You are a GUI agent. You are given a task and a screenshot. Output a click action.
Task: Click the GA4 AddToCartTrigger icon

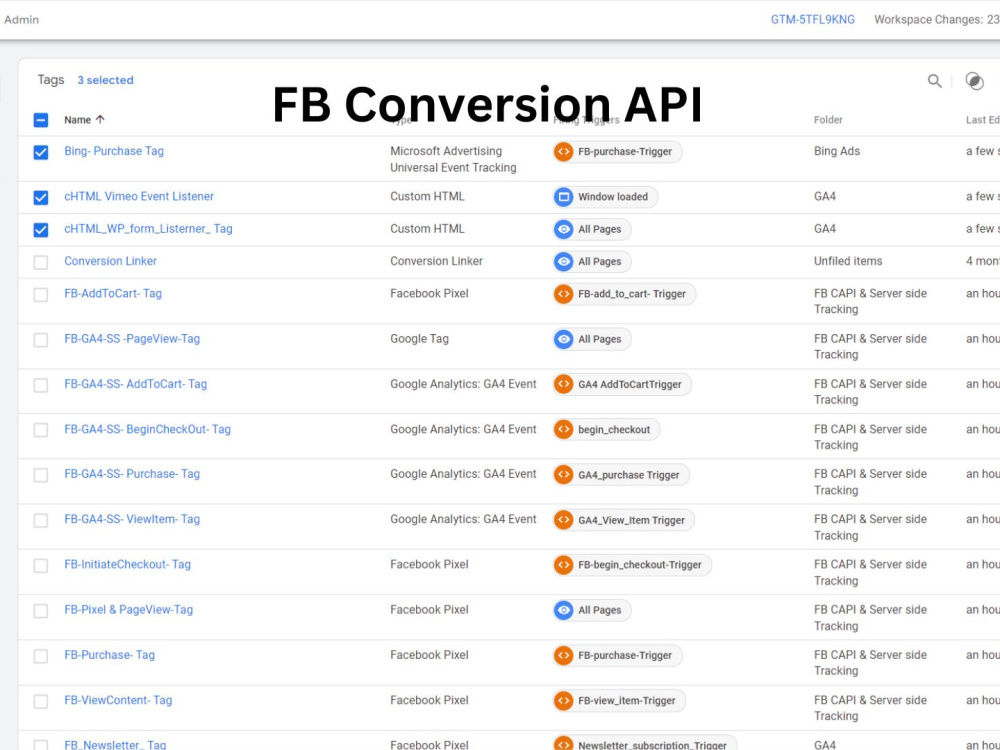pyautogui.click(x=563, y=385)
